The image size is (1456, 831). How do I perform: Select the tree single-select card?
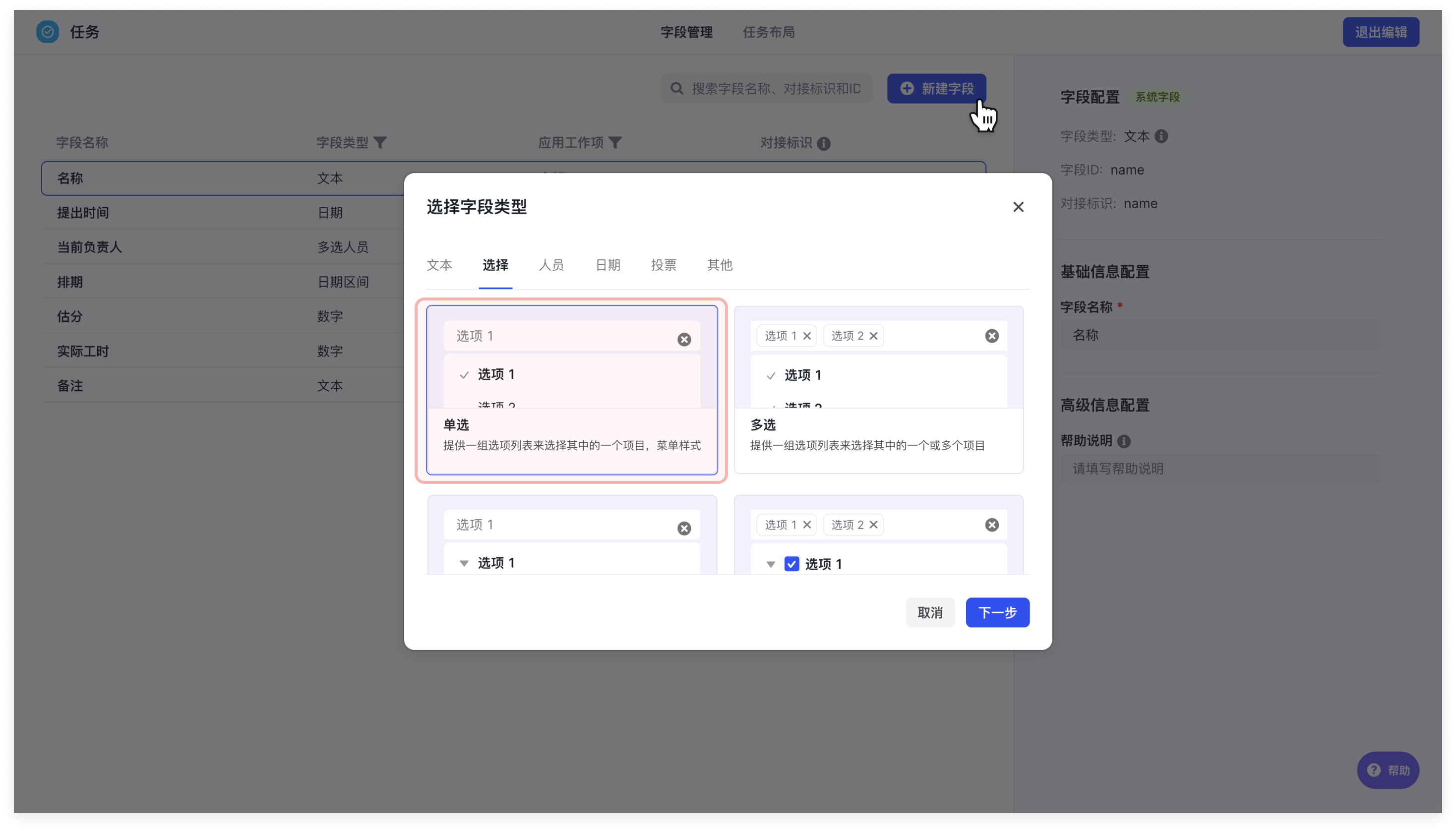pyautogui.click(x=571, y=535)
